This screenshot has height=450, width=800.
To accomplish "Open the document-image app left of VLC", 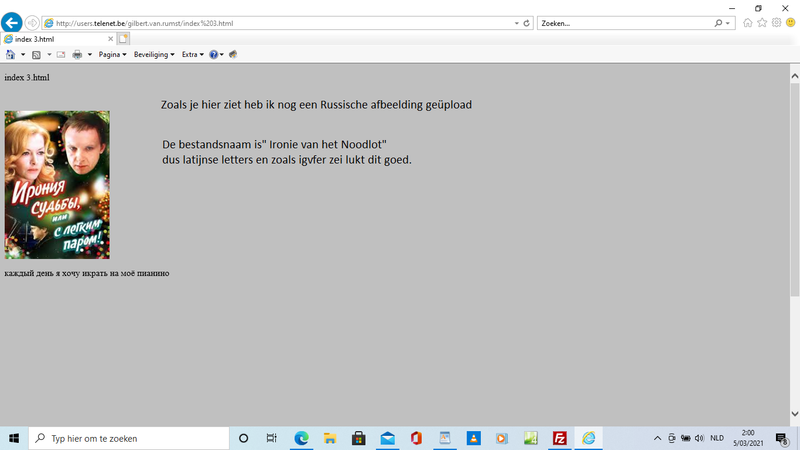I will 445,438.
